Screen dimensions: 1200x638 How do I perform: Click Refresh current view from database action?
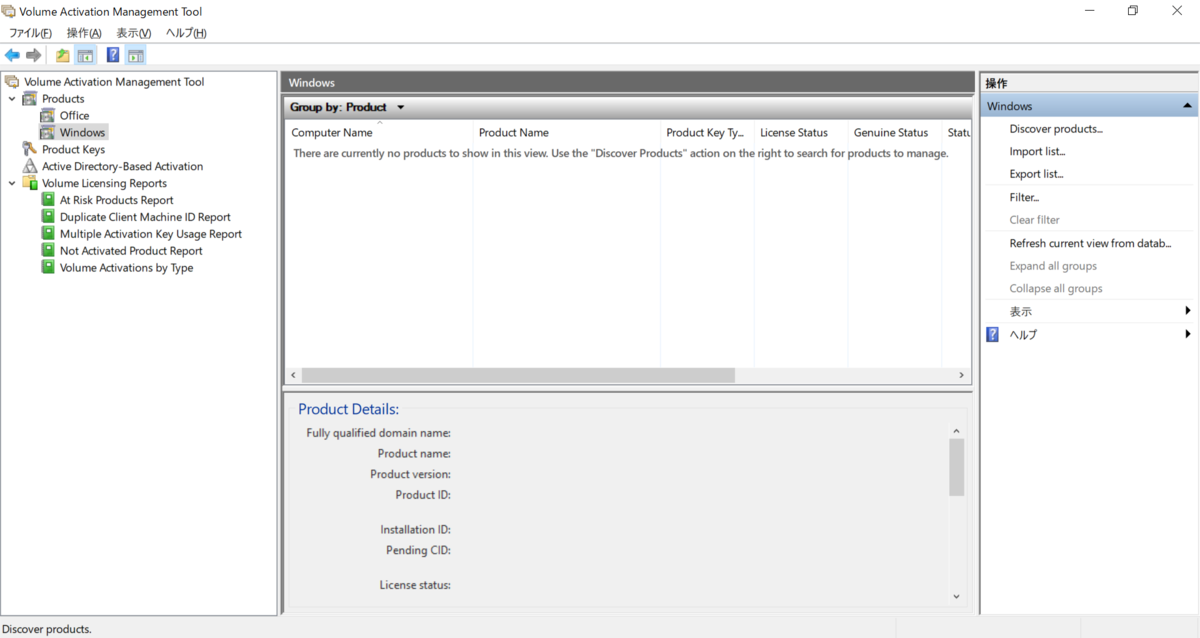point(1090,244)
